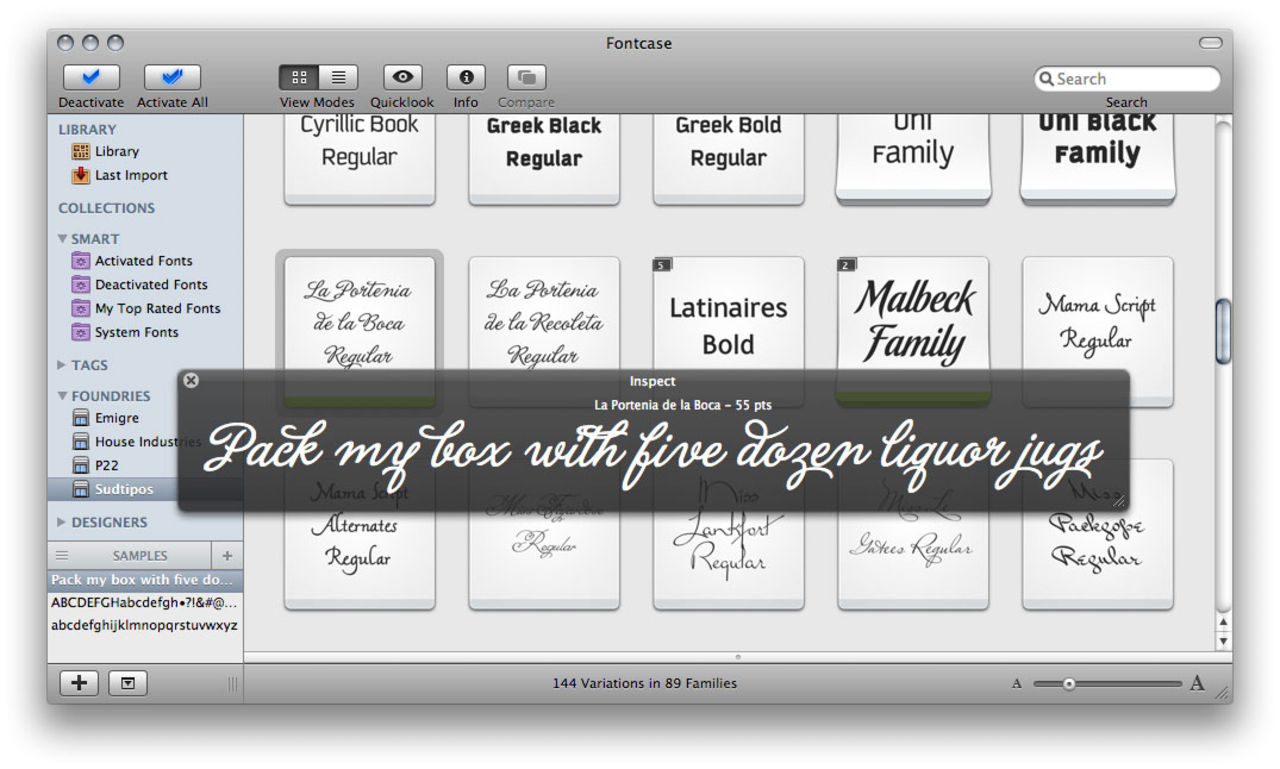Screen dimensions: 1280x769
Task: Open the Emigre foundry
Action: coord(117,418)
